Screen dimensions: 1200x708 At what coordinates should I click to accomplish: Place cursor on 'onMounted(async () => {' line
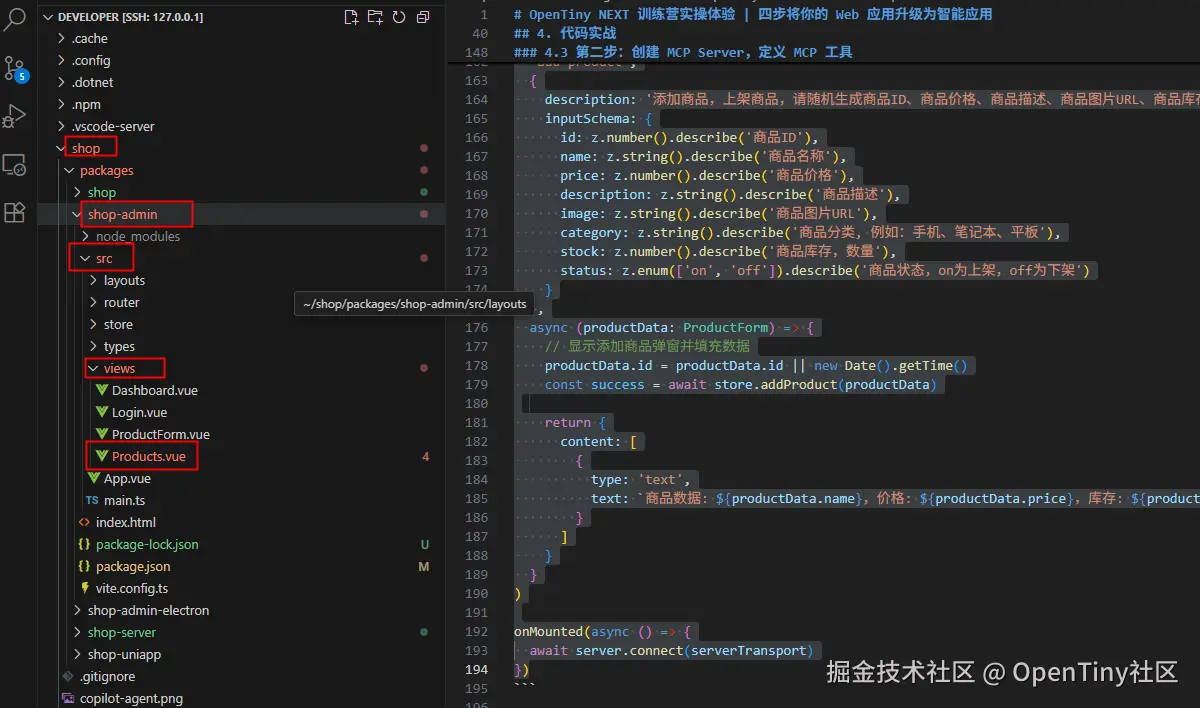pyautogui.click(x=603, y=631)
